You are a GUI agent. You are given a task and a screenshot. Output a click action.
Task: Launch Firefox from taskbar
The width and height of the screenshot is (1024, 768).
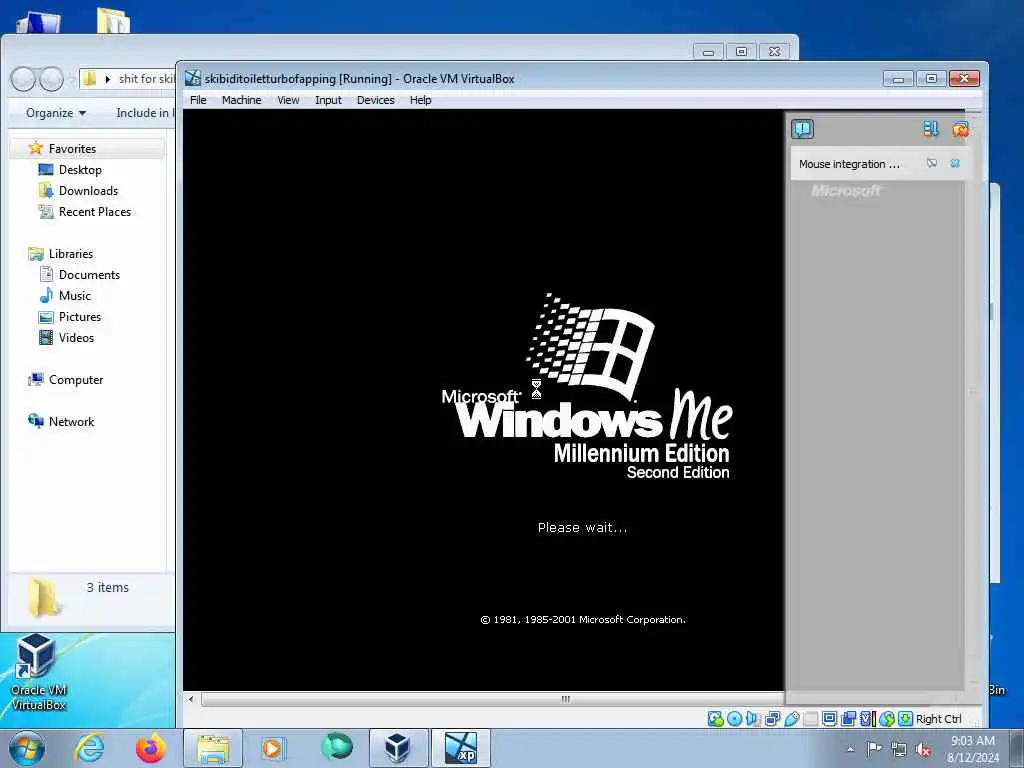coord(150,748)
